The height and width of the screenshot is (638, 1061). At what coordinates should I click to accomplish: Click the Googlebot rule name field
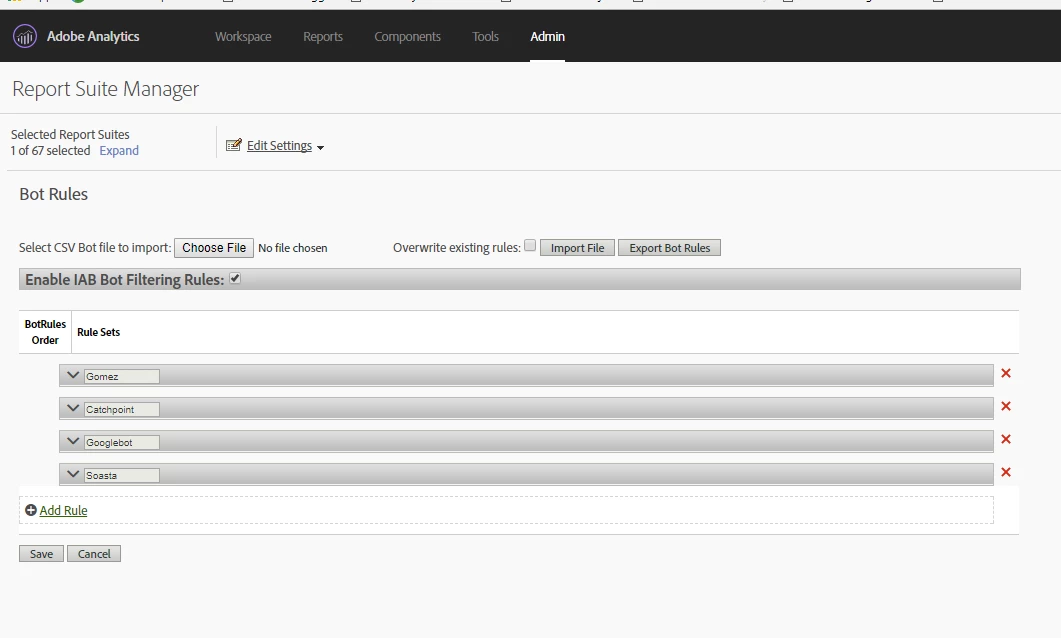122,442
